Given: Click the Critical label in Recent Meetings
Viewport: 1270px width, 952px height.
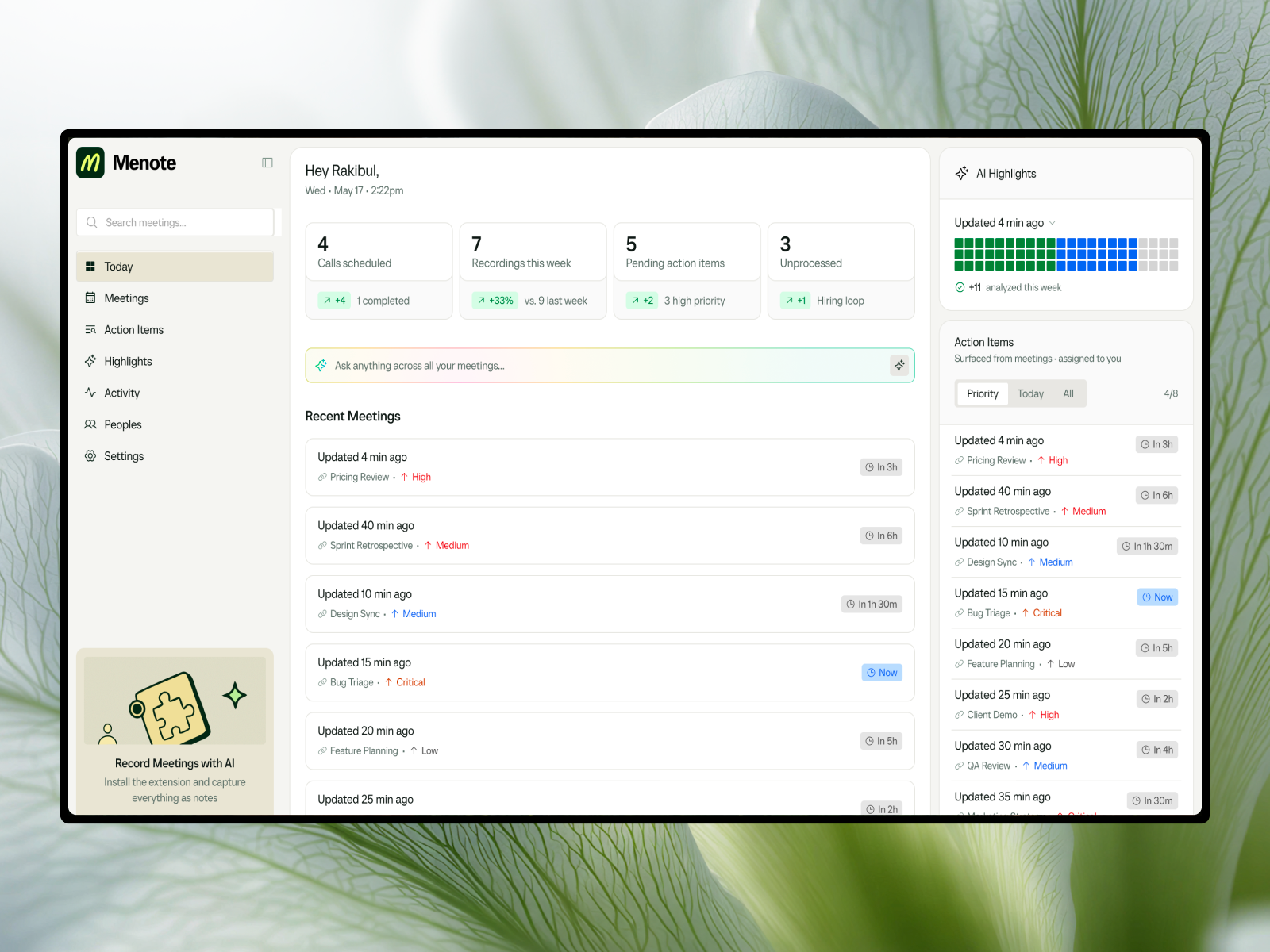Looking at the screenshot, I should pos(410,683).
